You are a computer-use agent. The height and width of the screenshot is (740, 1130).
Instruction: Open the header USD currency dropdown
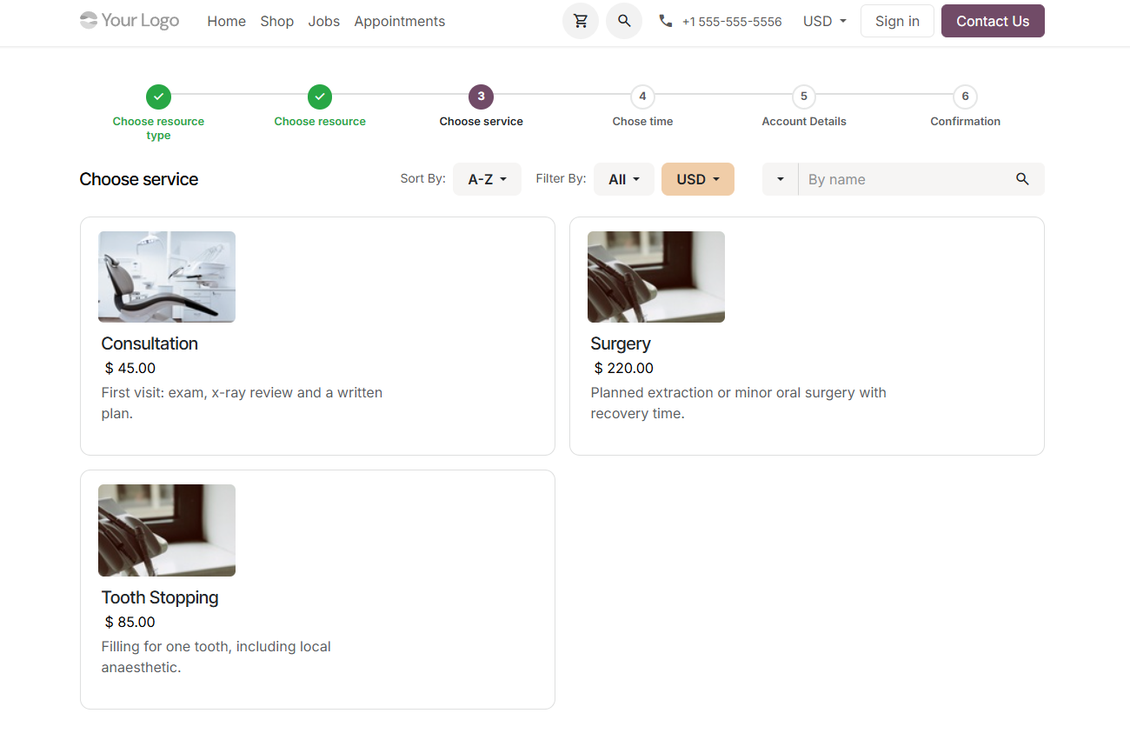824,21
